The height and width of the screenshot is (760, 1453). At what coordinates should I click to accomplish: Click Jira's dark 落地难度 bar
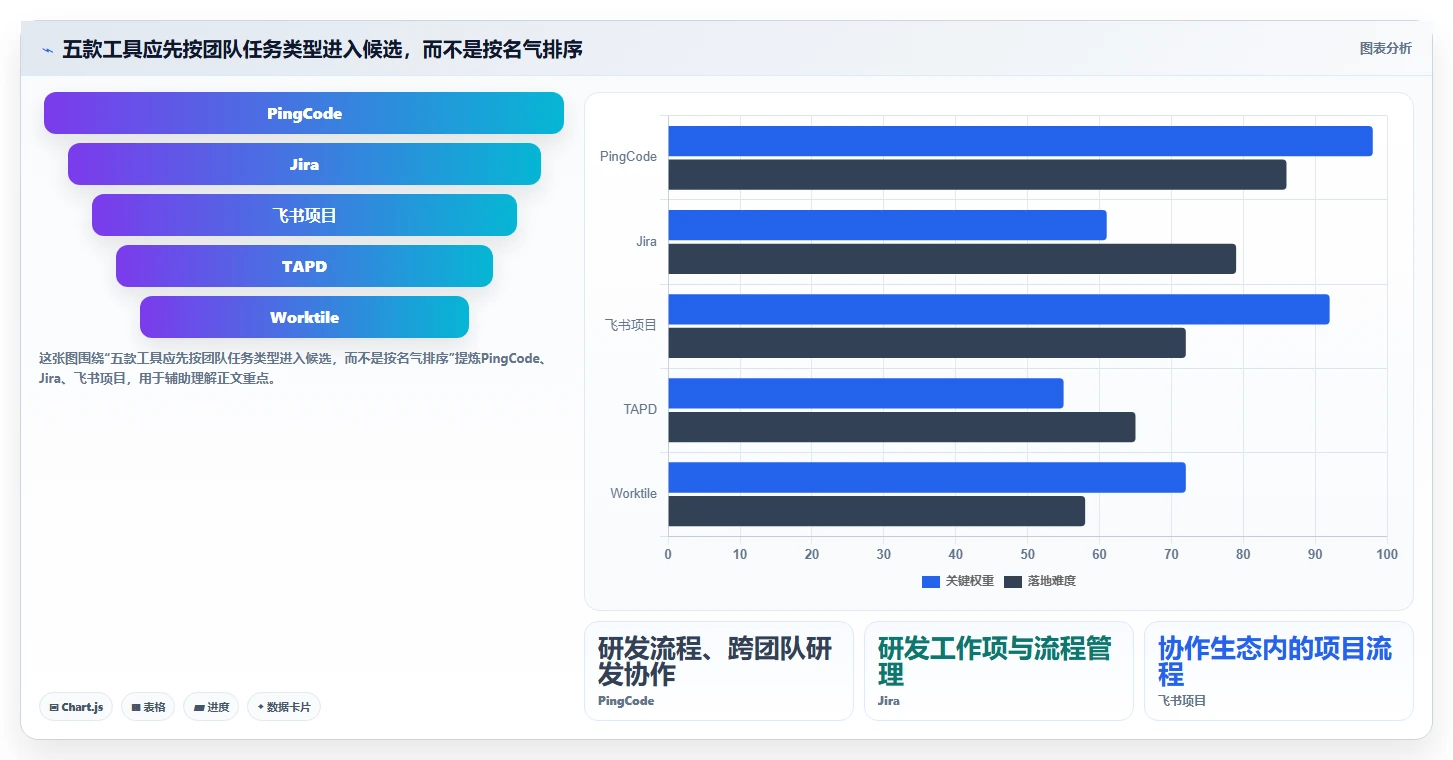(x=952, y=259)
